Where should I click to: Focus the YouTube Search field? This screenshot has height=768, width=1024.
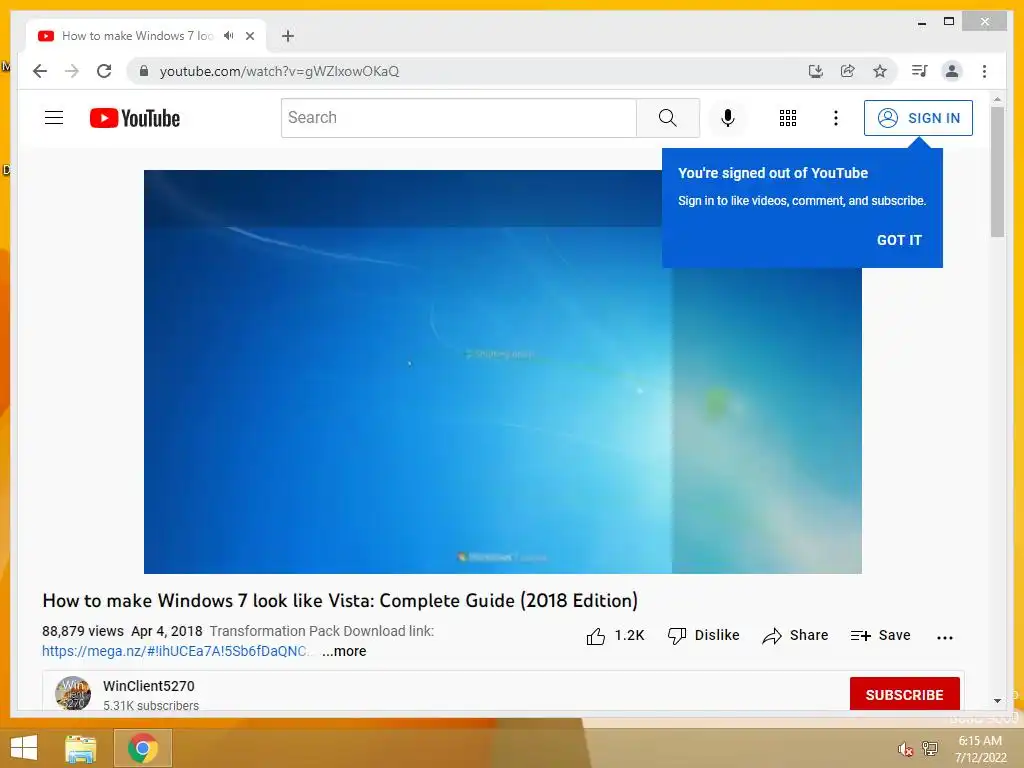pyautogui.click(x=458, y=118)
